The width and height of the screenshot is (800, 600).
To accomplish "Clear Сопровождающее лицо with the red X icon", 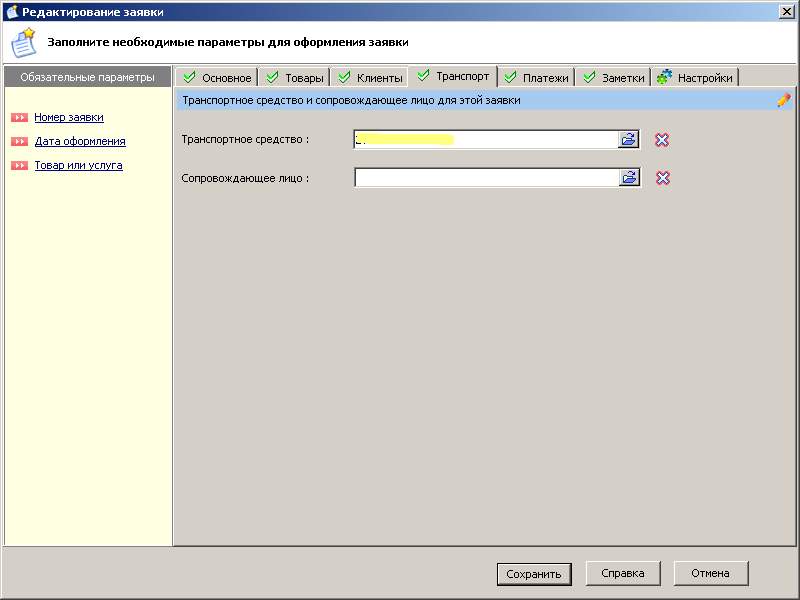I will [662, 178].
